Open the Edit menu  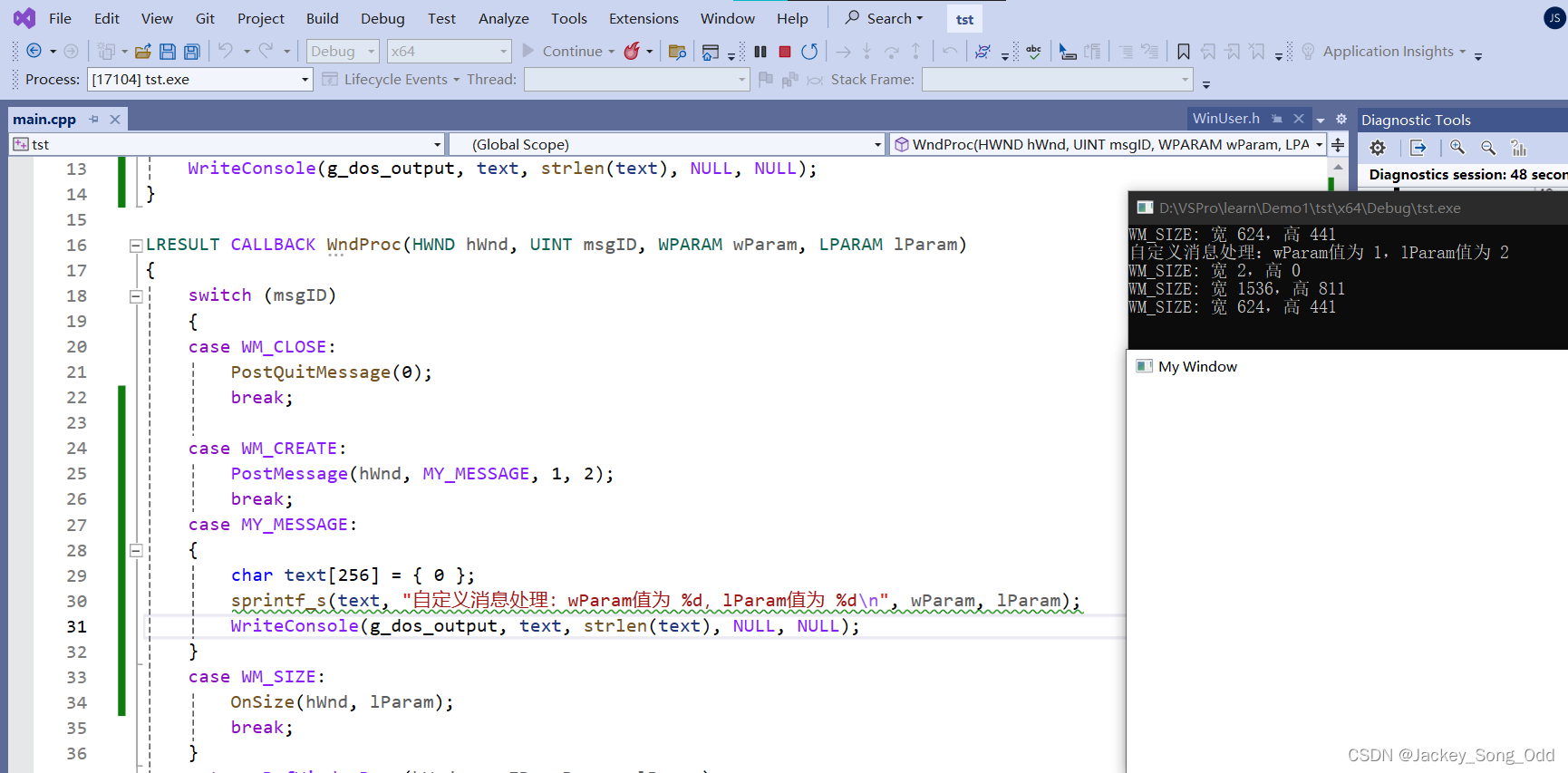(x=107, y=18)
